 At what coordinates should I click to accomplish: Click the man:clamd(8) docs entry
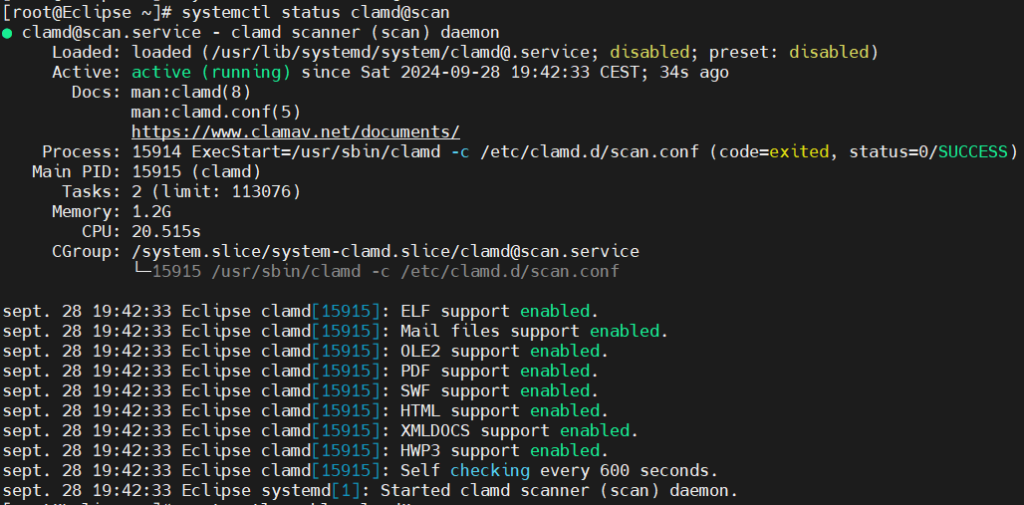(x=191, y=92)
